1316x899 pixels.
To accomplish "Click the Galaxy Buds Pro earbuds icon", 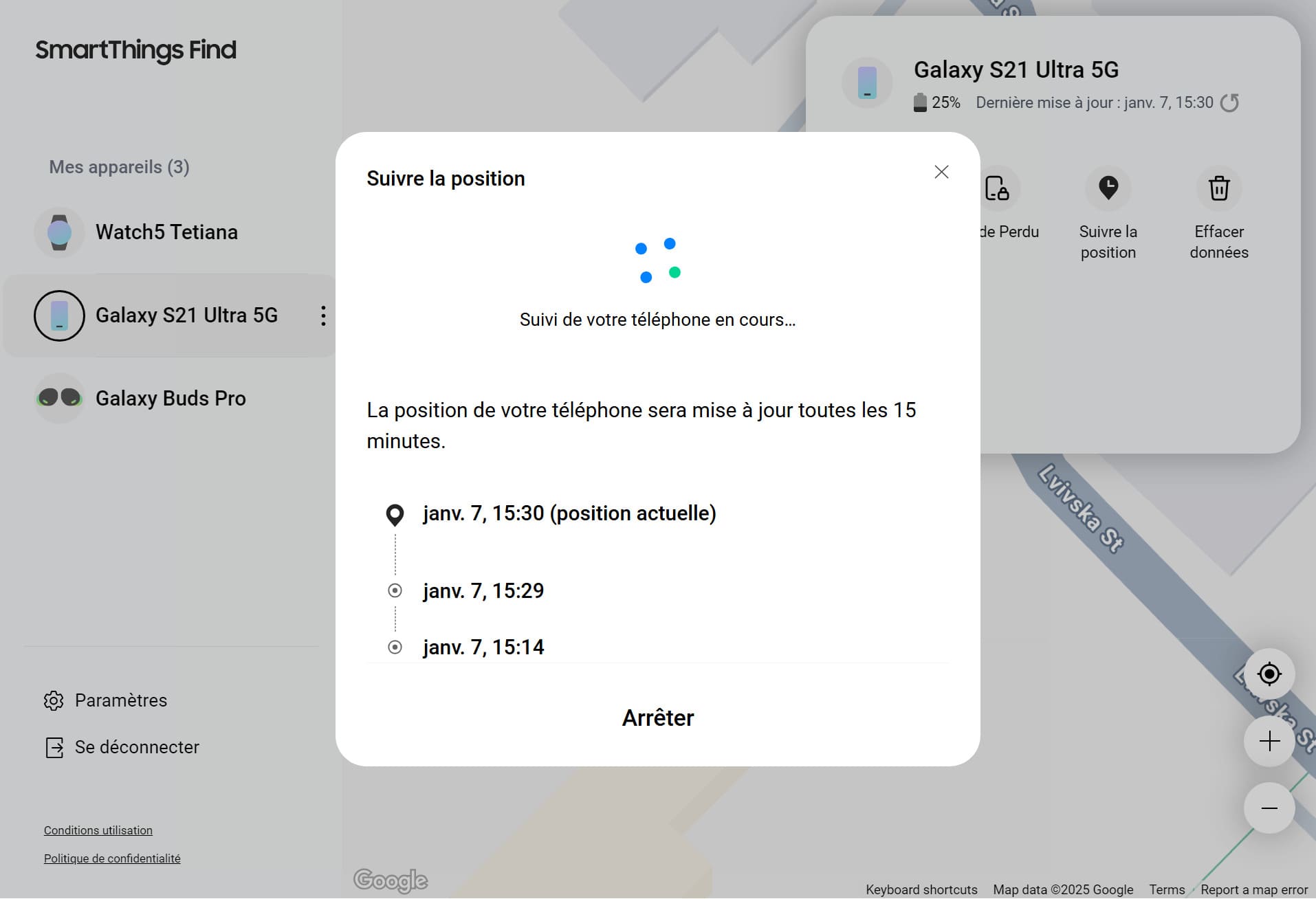I will pyautogui.click(x=59, y=398).
